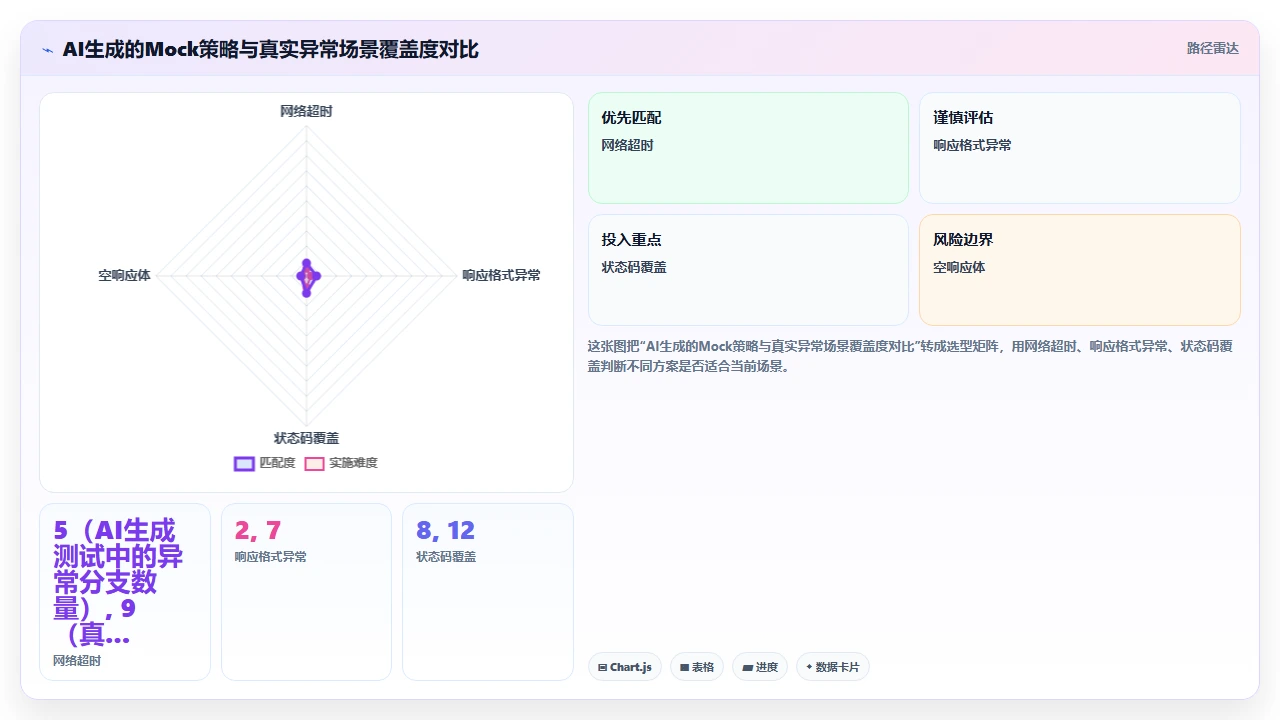Select the Chart.js tag
1280x720 pixels.
point(625,667)
